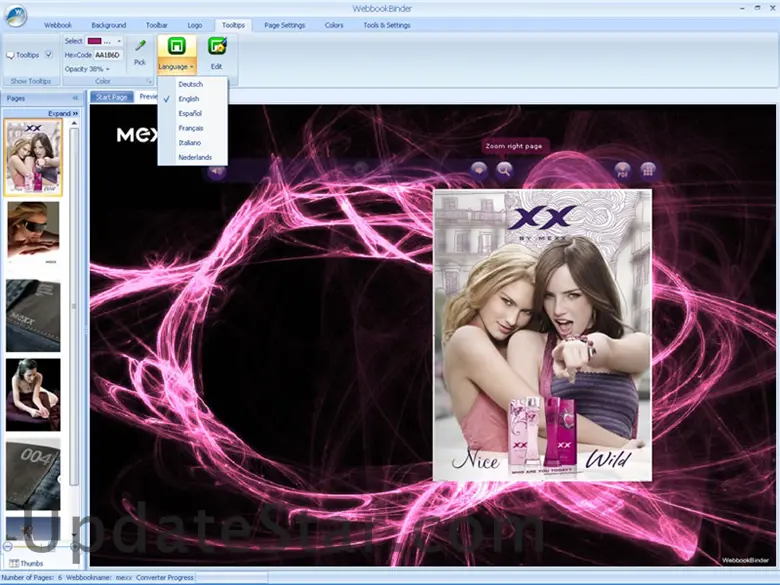Toggle the Show Tooltips checkbox
The height and width of the screenshot is (585, 780).
tap(49, 55)
